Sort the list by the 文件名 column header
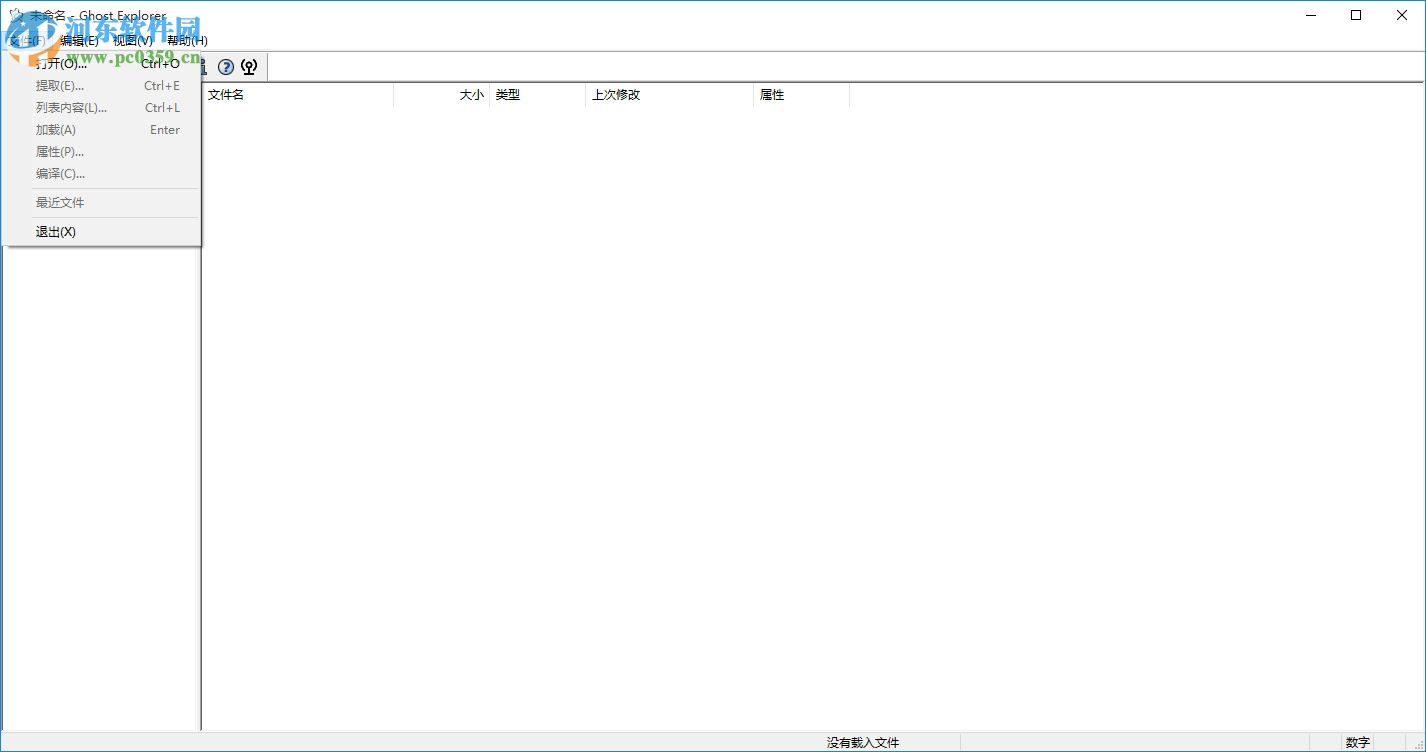This screenshot has height=752, width=1426. [x=298, y=95]
